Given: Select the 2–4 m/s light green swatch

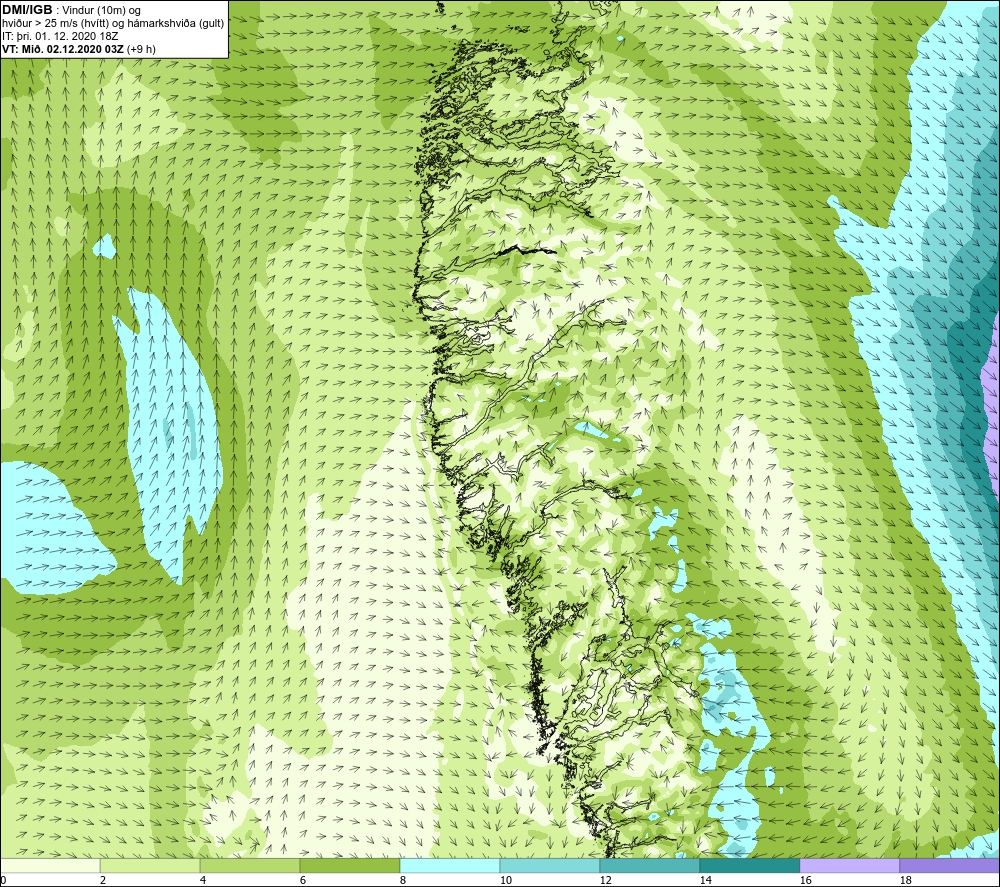Looking at the screenshot, I should 150,866.
